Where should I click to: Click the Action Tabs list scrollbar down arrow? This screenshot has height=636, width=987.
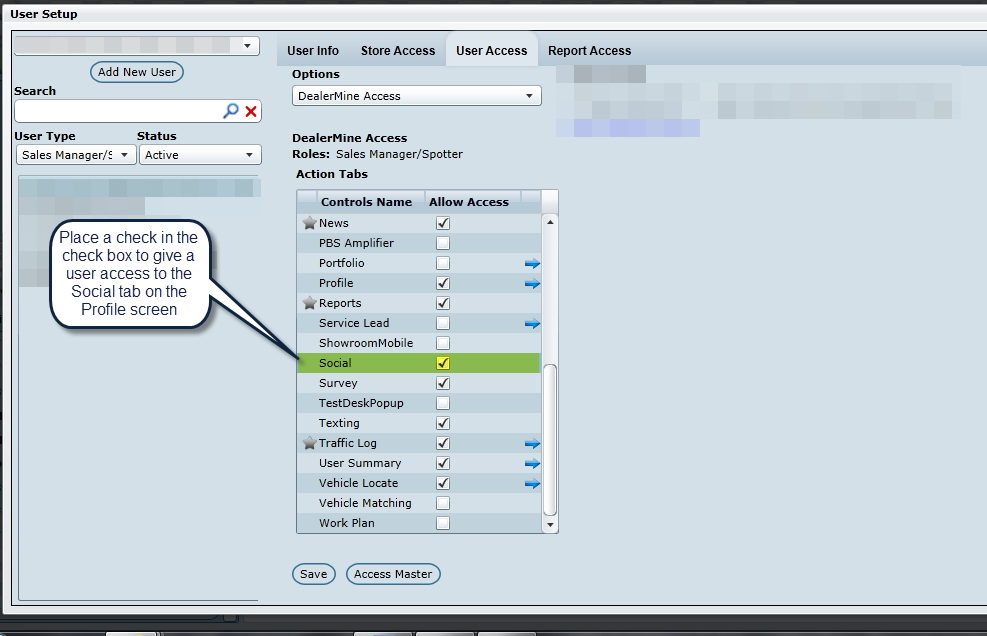point(549,524)
